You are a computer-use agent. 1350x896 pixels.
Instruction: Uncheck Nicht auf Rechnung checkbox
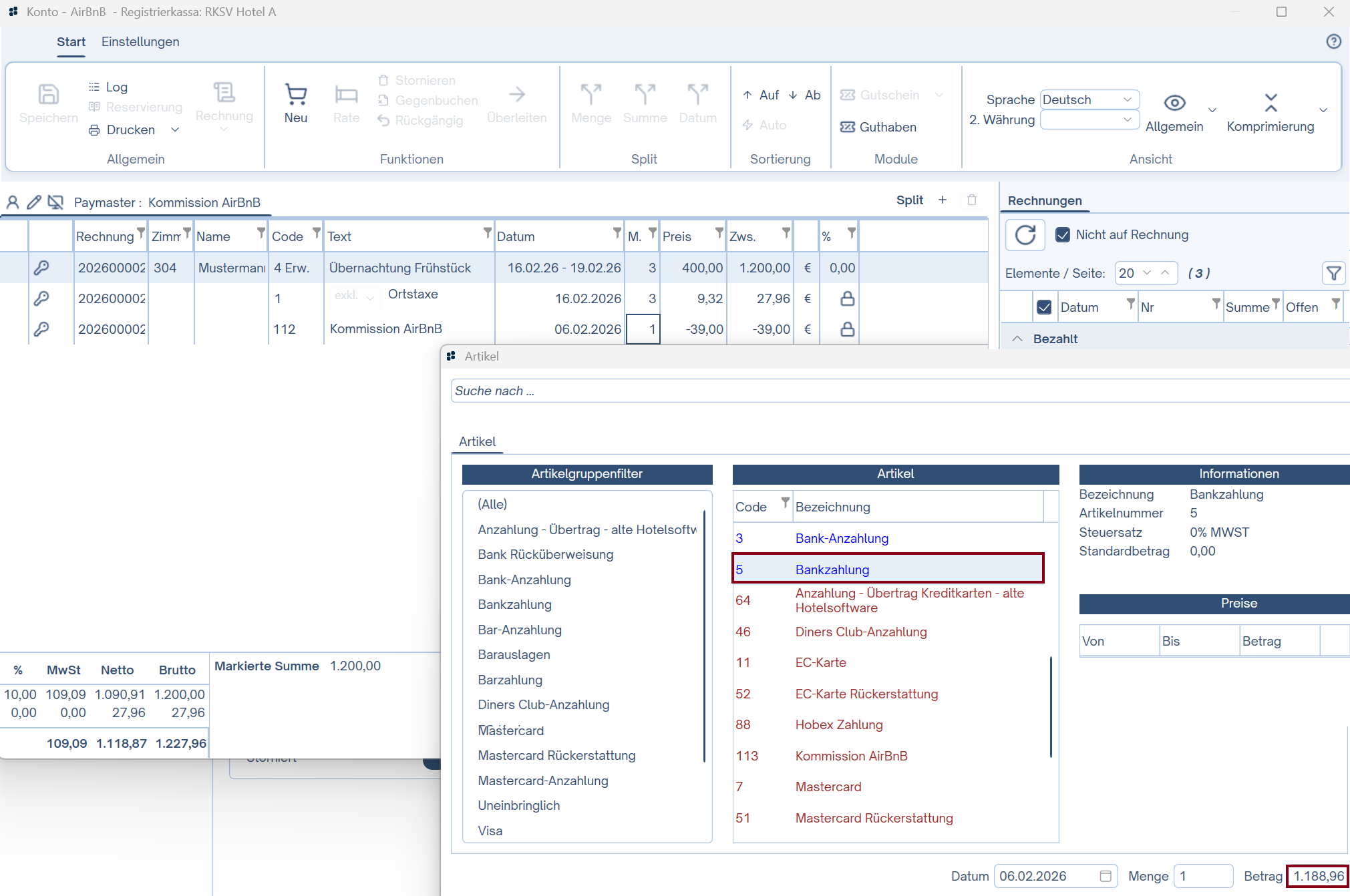[x=1062, y=235]
